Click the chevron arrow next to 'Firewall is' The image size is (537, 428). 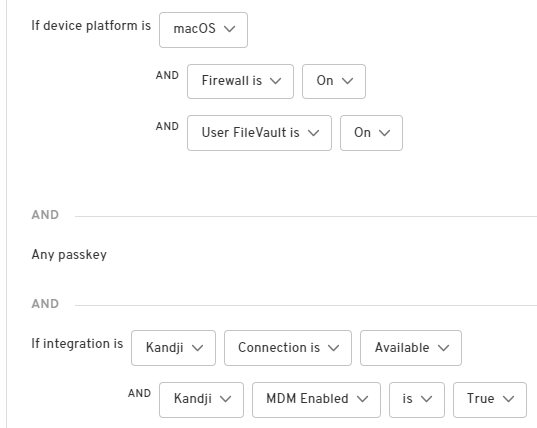tap(275, 81)
